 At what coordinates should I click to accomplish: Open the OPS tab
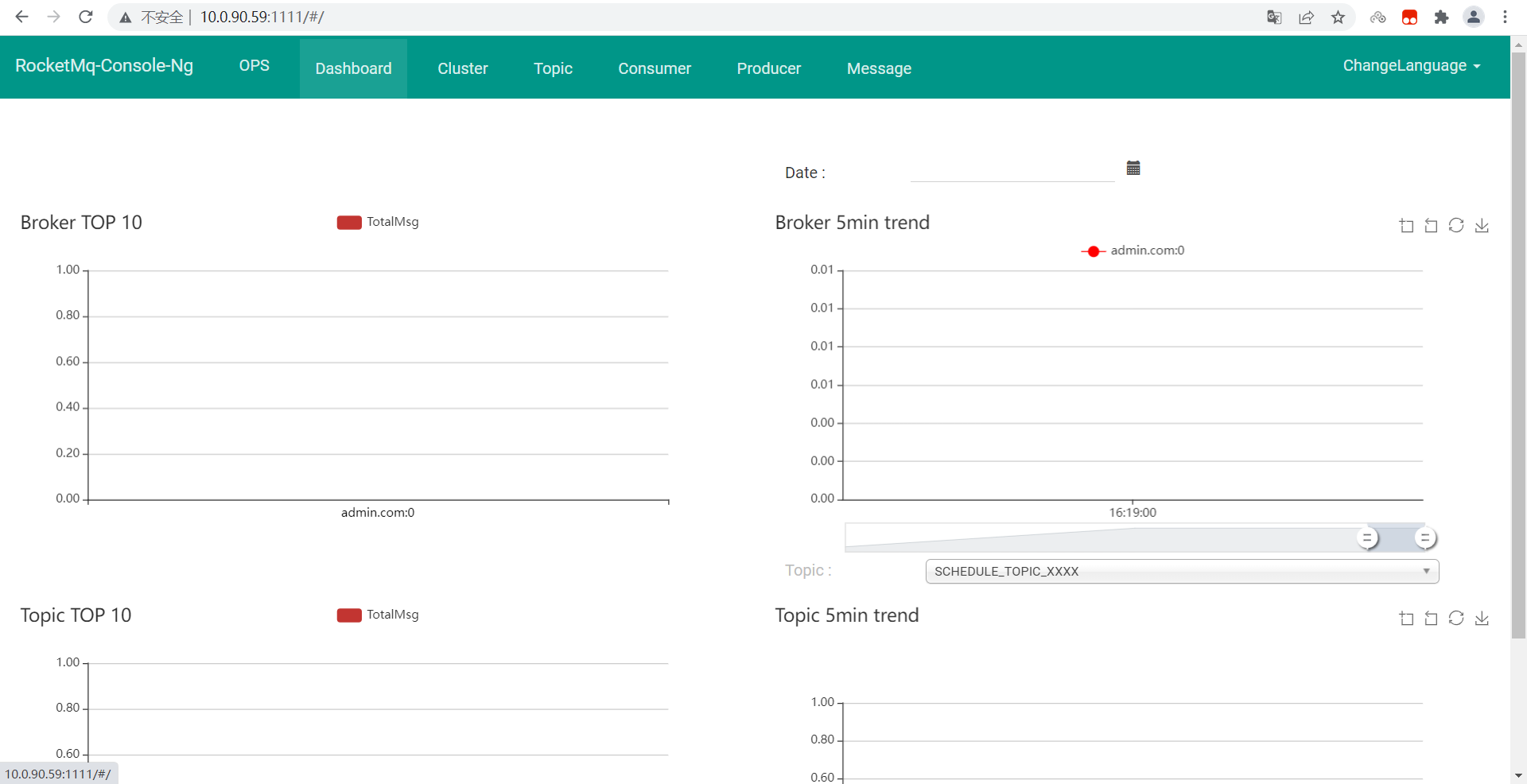(254, 66)
